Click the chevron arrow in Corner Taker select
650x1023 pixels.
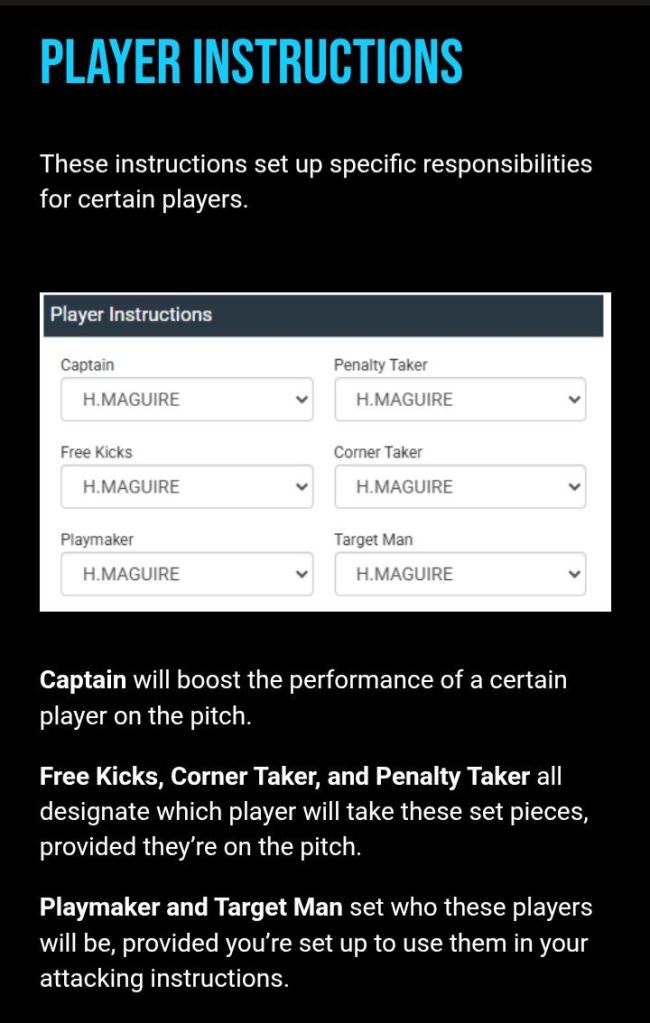pos(574,487)
